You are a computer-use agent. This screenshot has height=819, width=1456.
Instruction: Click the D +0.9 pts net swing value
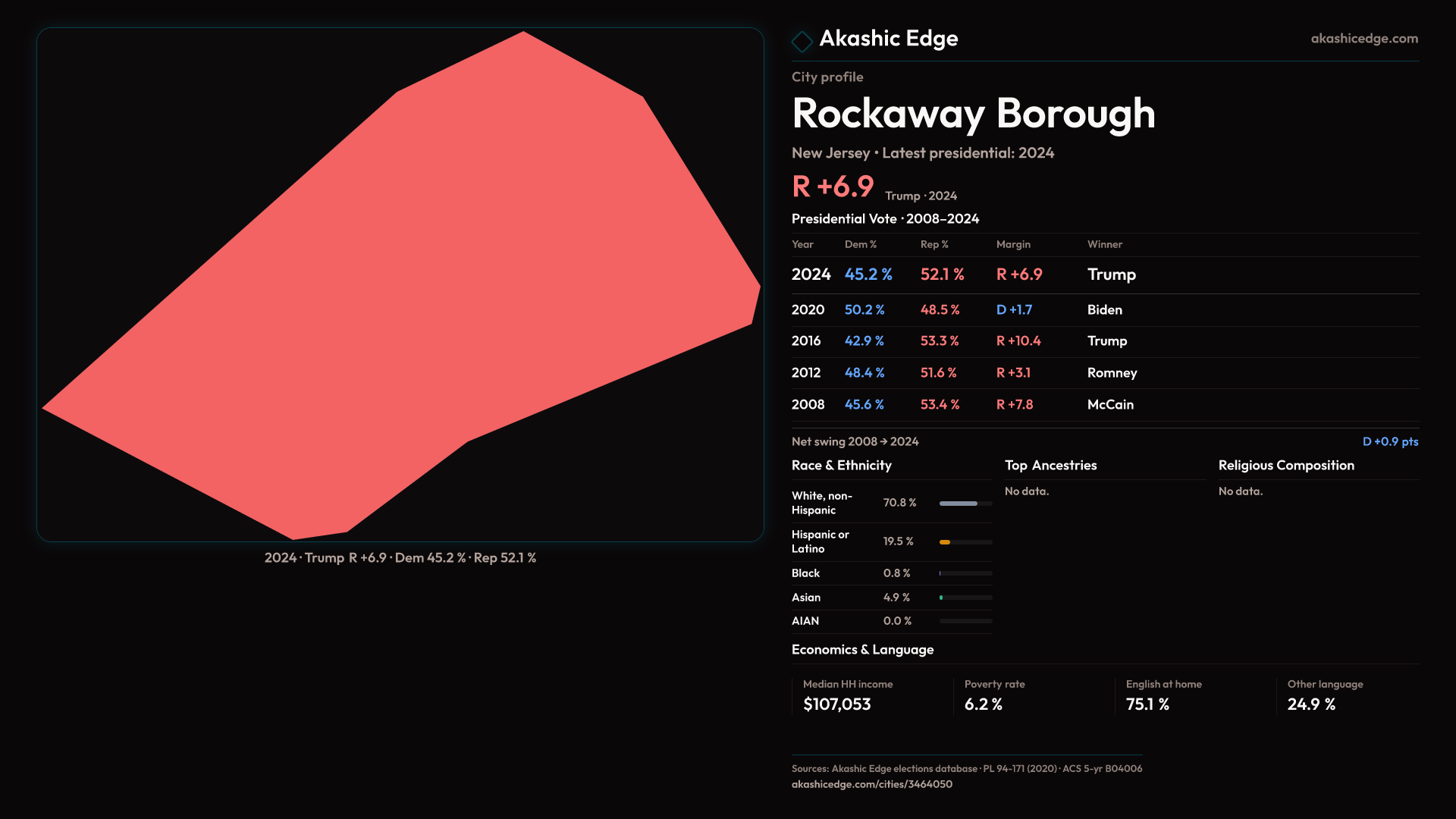coord(1389,441)
